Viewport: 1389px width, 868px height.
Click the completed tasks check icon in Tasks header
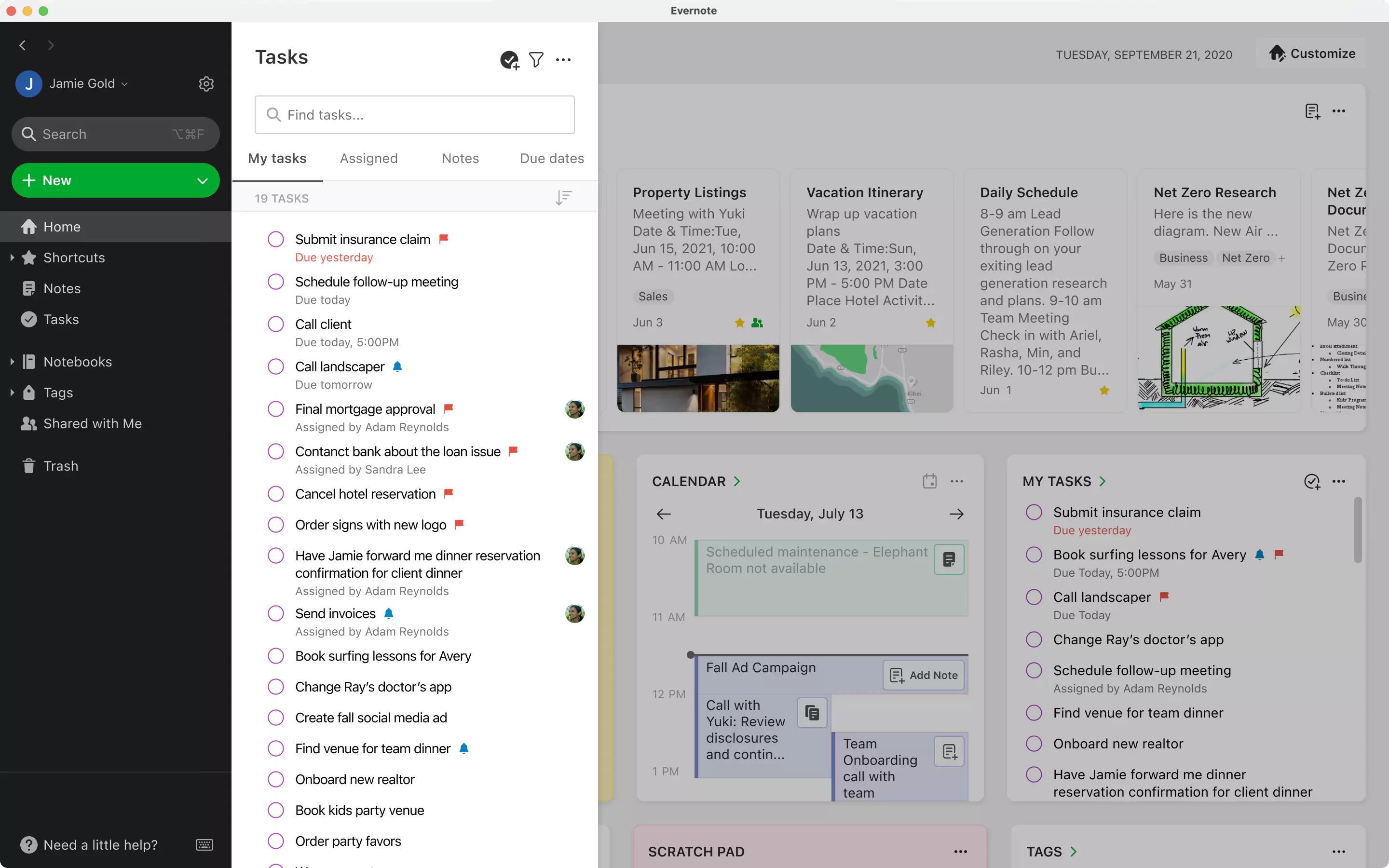coord(508,60)
